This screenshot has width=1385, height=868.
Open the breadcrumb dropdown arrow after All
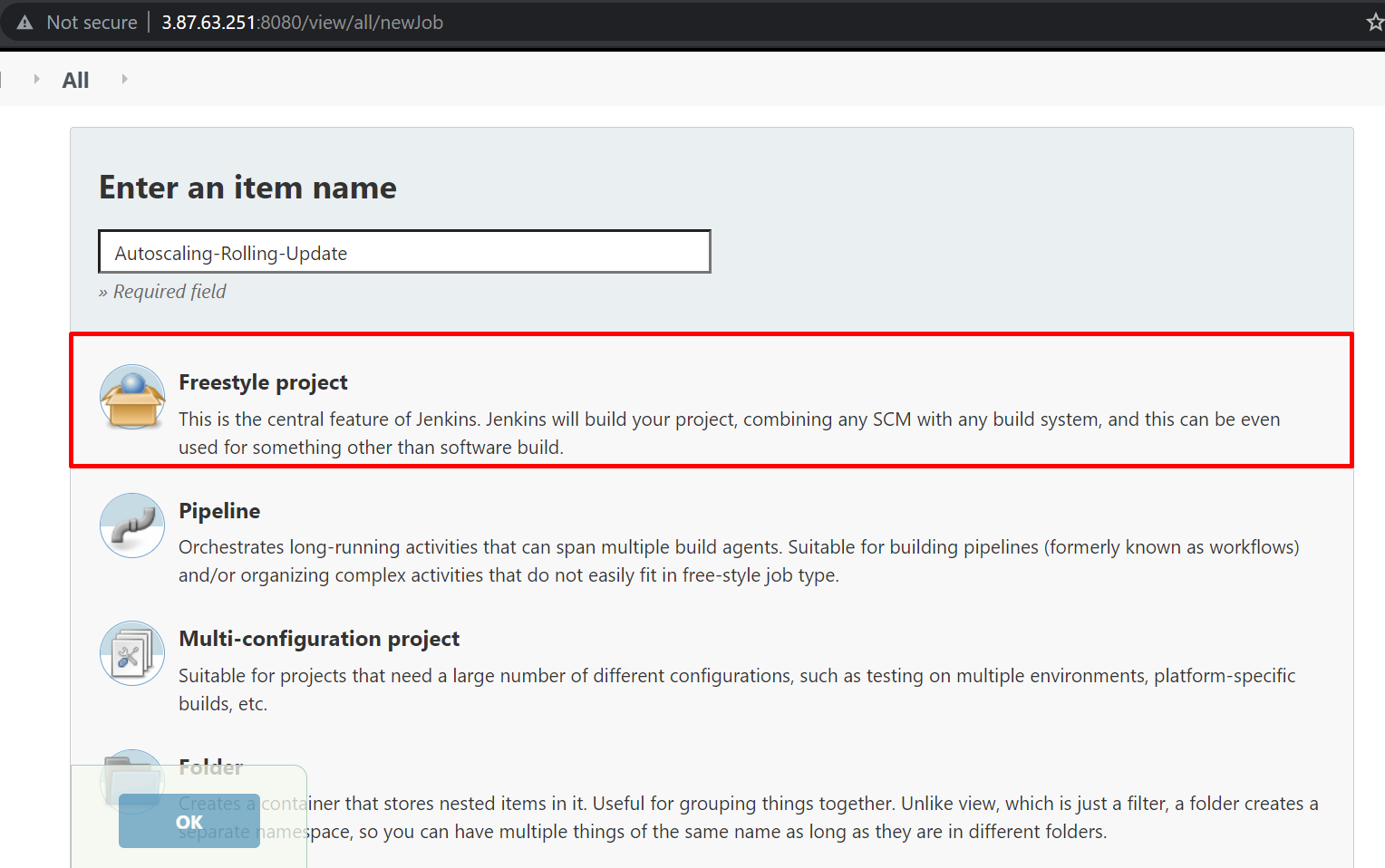point(124,80)
